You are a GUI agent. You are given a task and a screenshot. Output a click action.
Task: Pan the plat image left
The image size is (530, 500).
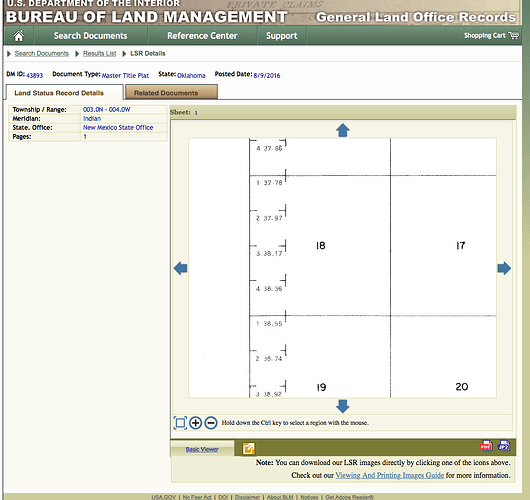click(180, 268)
